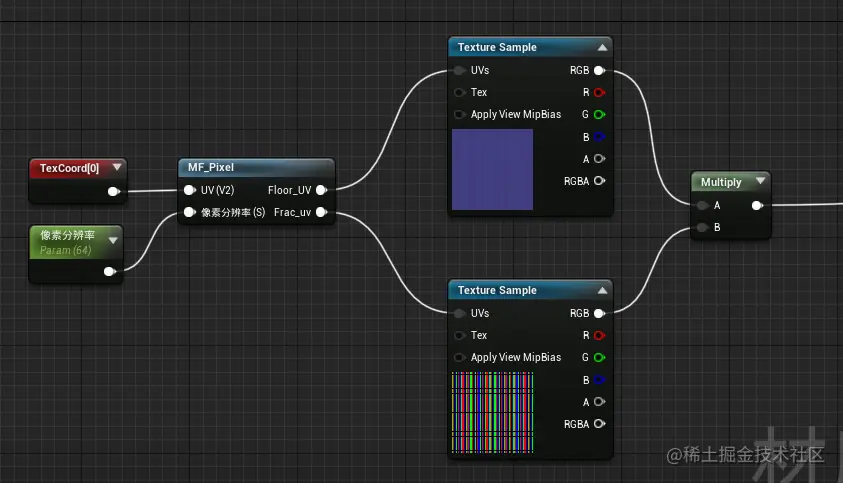Click Apply View MipBias pin on lower Texture Sample

tap(459, 357)
